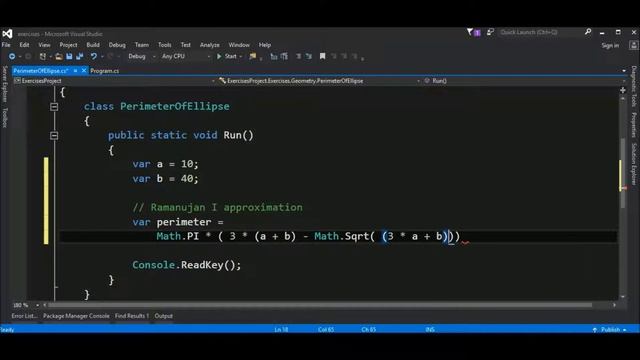Open the Debug menu

tap(117, 45)
